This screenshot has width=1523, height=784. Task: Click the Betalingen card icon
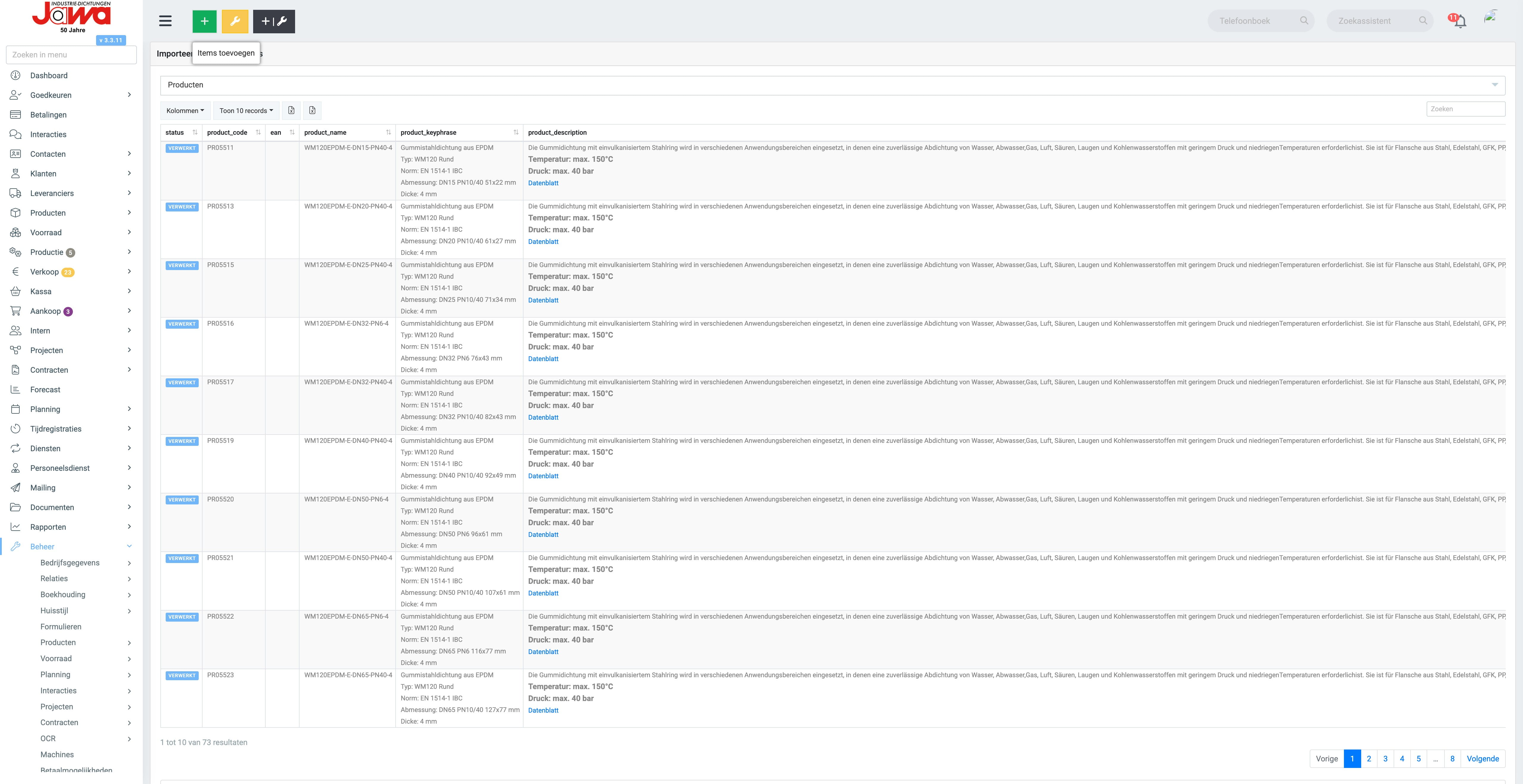click(16, 115)
